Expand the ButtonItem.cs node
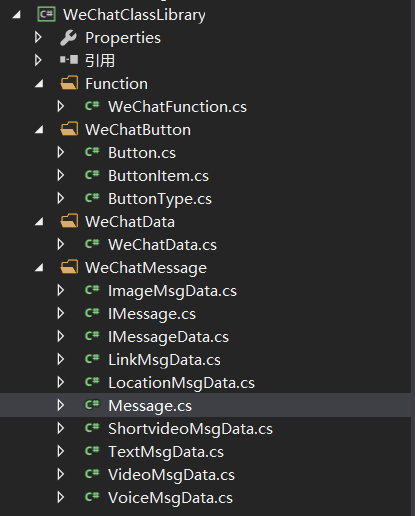The width and height of the screenshot is (415, 516). pos(61,175)
